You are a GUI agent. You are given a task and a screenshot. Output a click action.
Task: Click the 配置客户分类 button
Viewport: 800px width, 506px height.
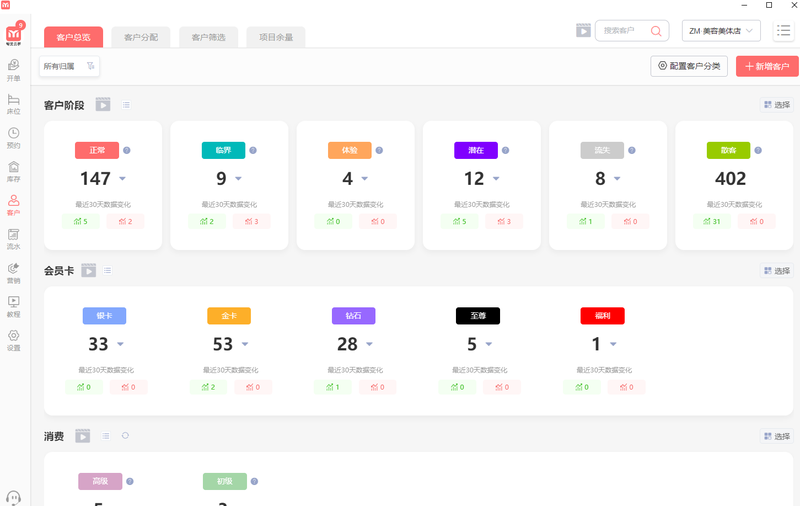pos(689,66)
